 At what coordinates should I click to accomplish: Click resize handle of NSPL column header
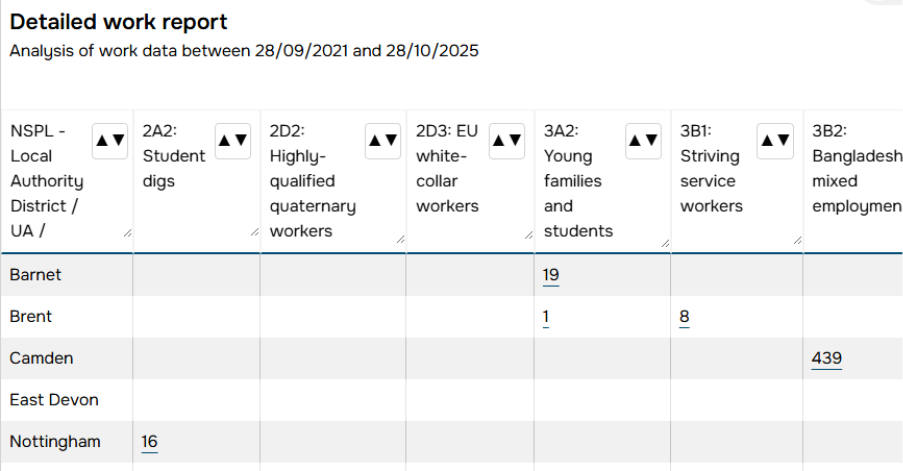(x=127, y=233)
